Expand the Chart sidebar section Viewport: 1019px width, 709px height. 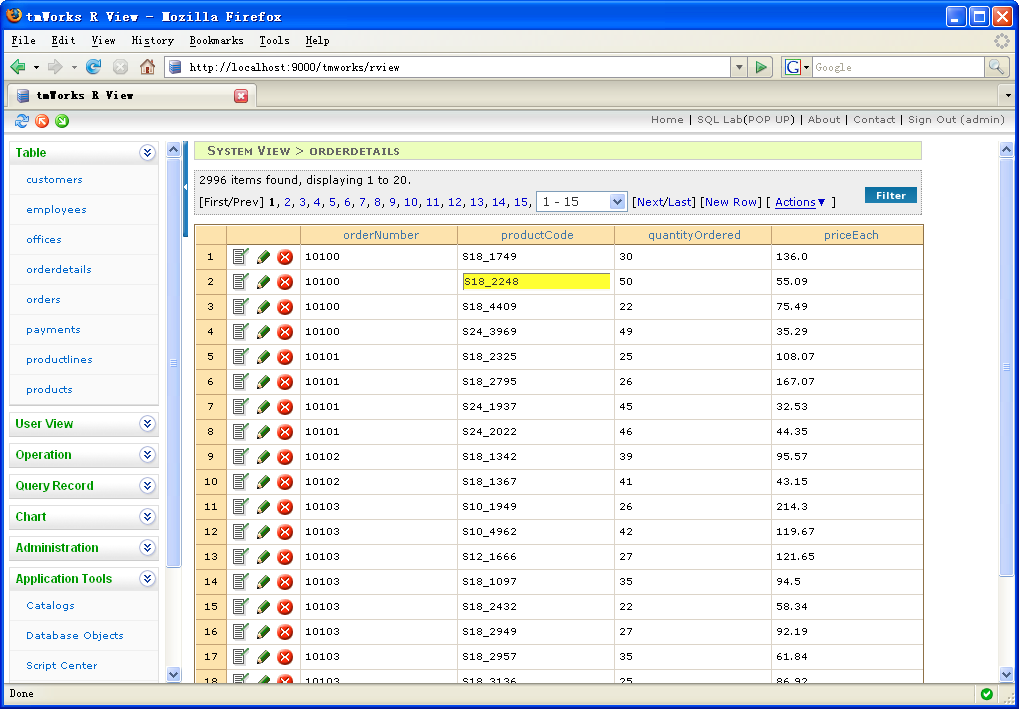[x=148, y=517]
